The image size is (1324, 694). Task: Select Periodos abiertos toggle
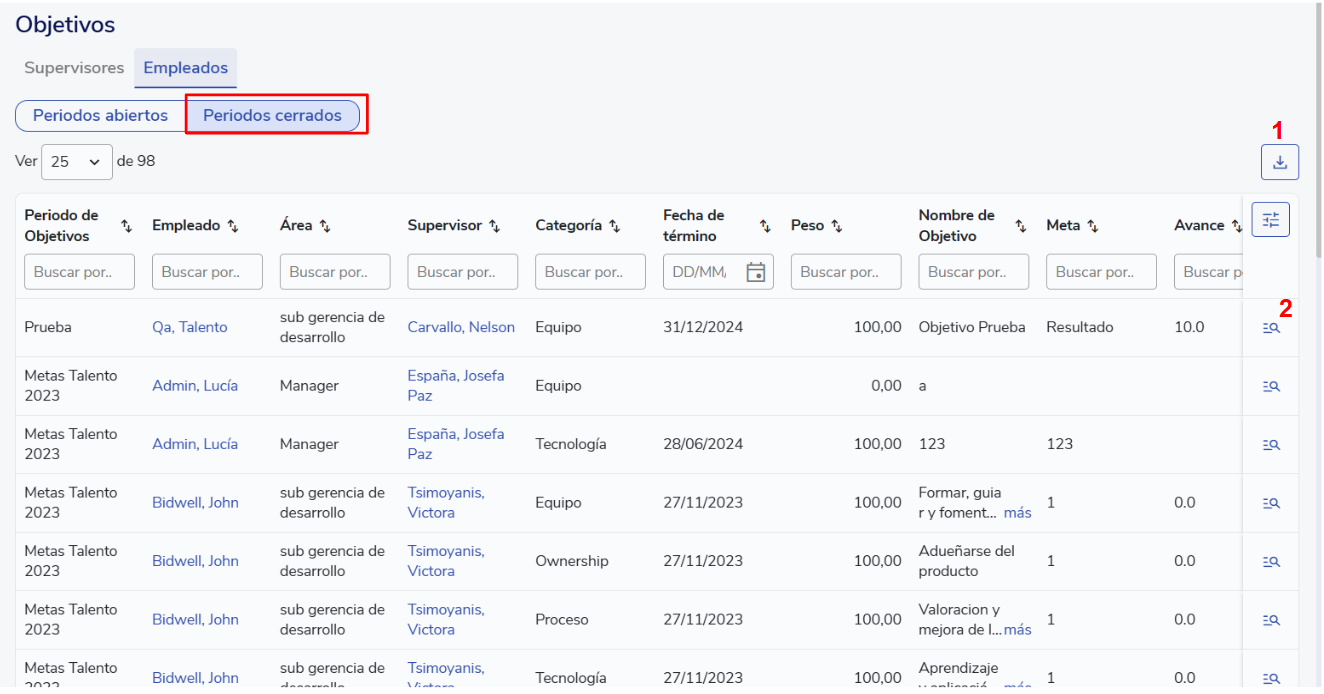pyautogui.click(x=100, y=115)
